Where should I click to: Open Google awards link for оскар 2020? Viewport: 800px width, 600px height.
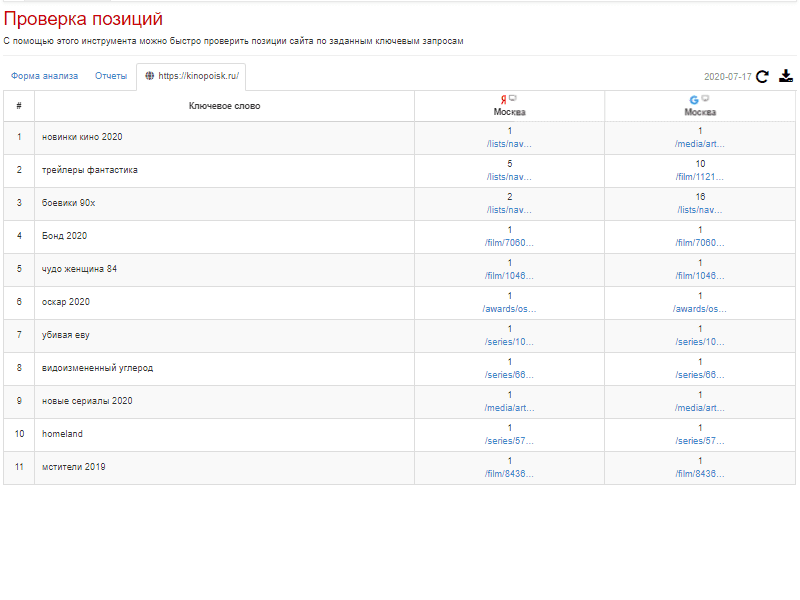click(700, 309)
